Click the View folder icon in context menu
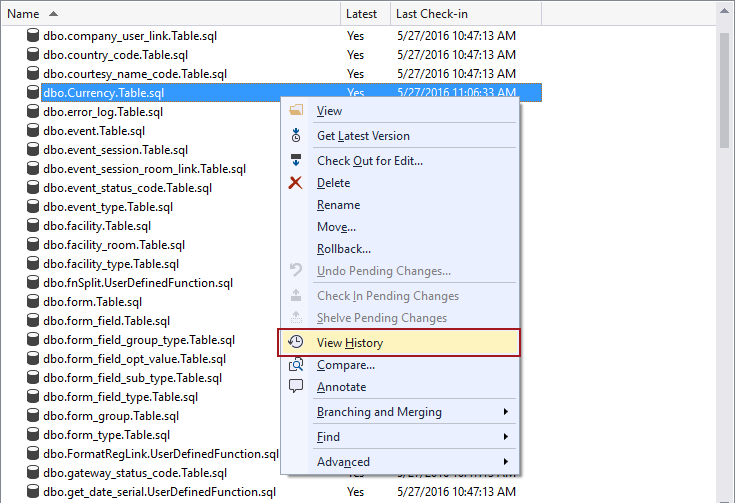This screenshot has width=735, height=503. tap(296, 111)
